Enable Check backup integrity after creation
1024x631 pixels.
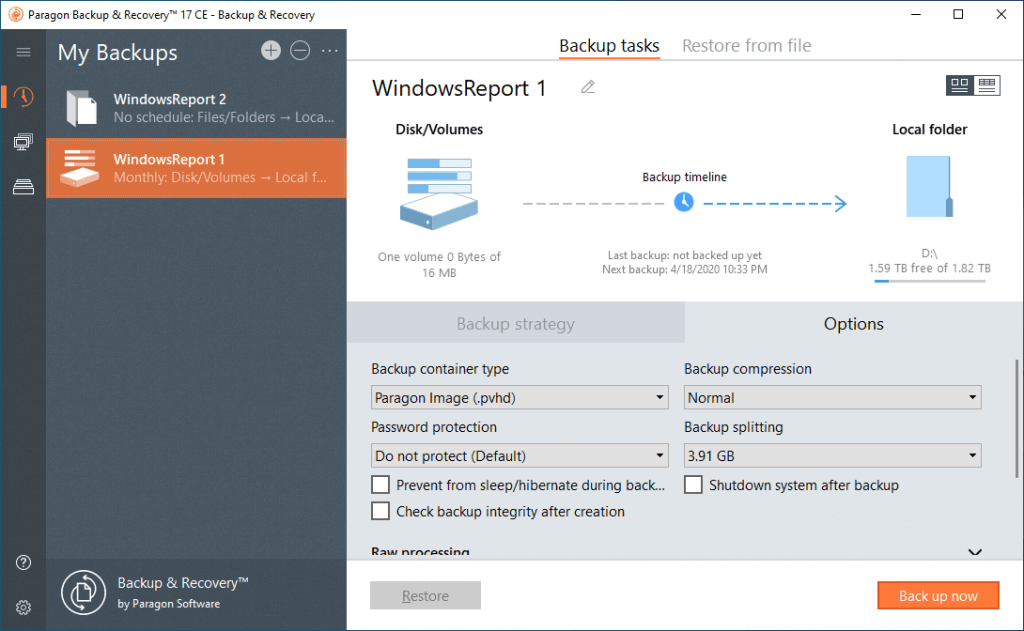(x=380, y=511)
